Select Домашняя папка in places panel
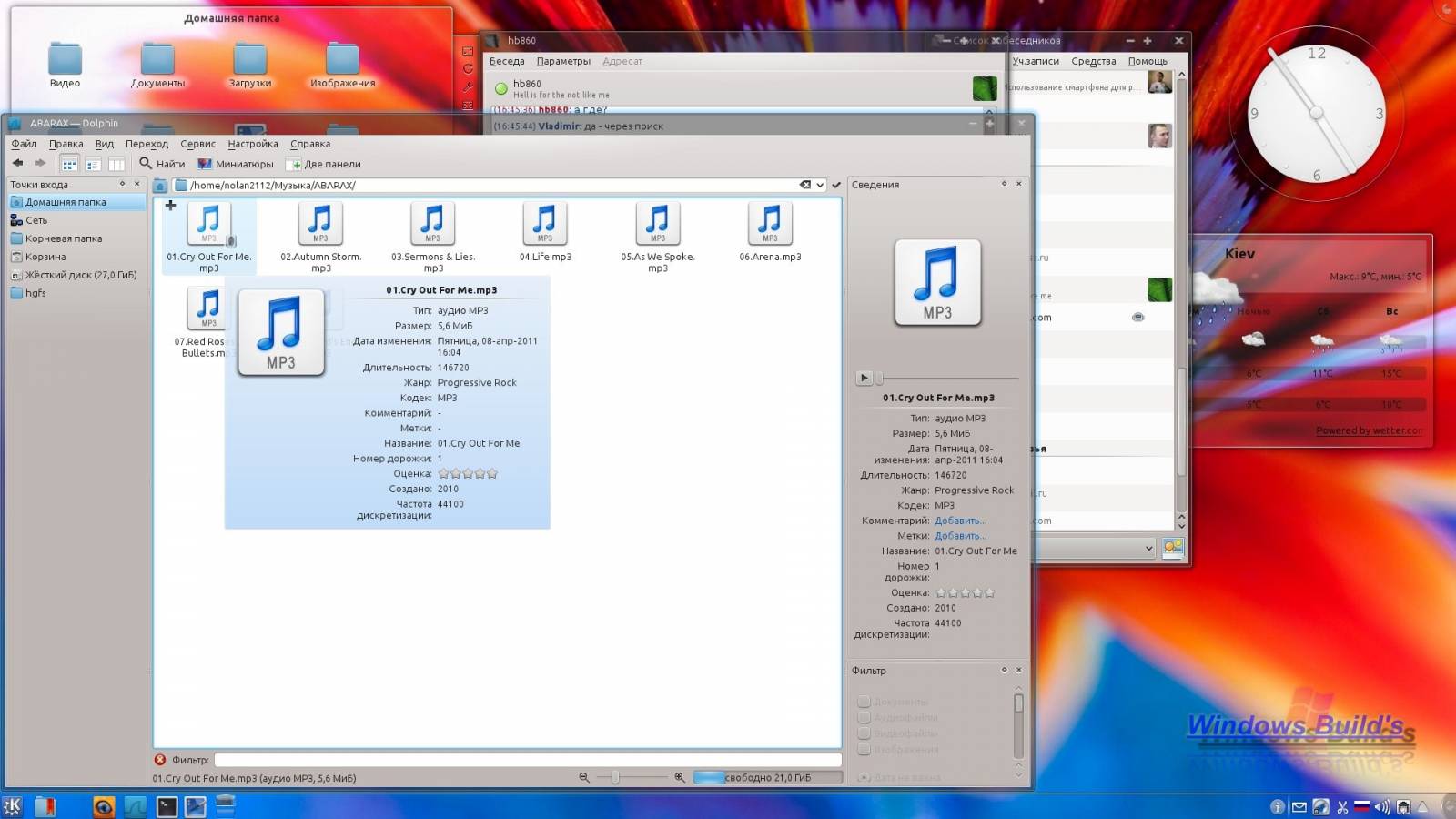1456x819 pixels. pyautogui.click(x=76, y=202)
